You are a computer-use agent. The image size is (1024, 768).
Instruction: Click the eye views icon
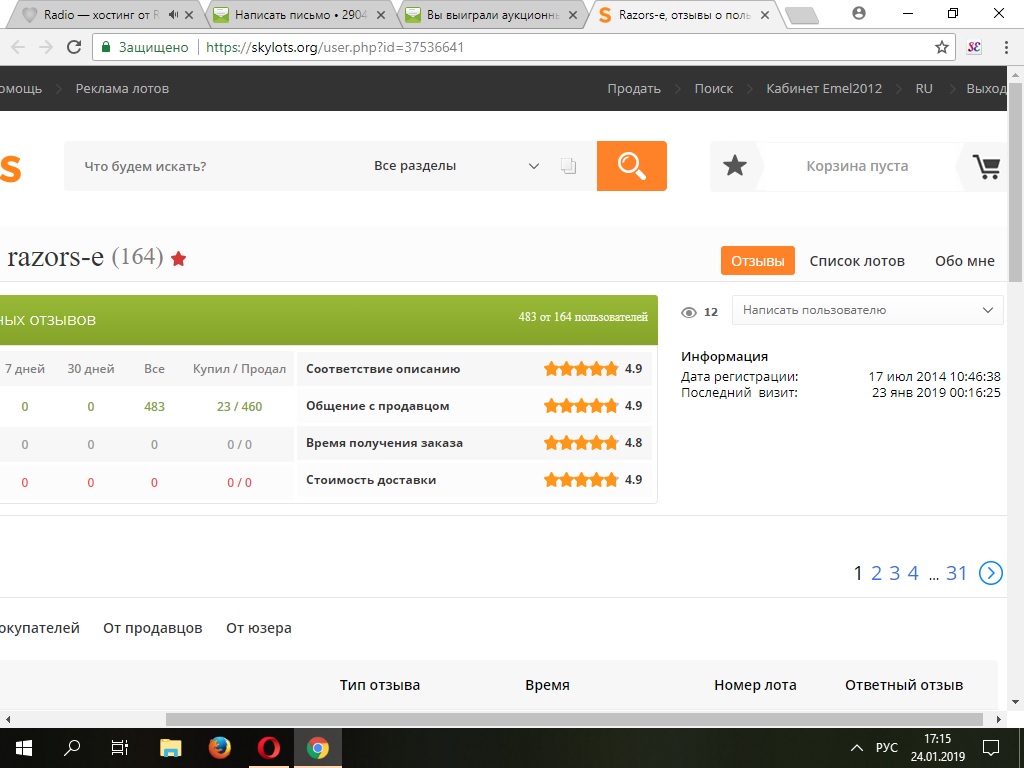point(689,312)
